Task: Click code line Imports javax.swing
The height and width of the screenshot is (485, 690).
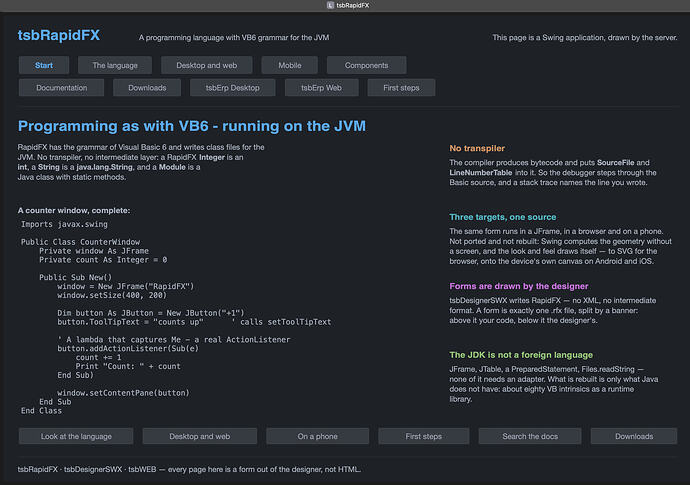Action: point(64,224)
